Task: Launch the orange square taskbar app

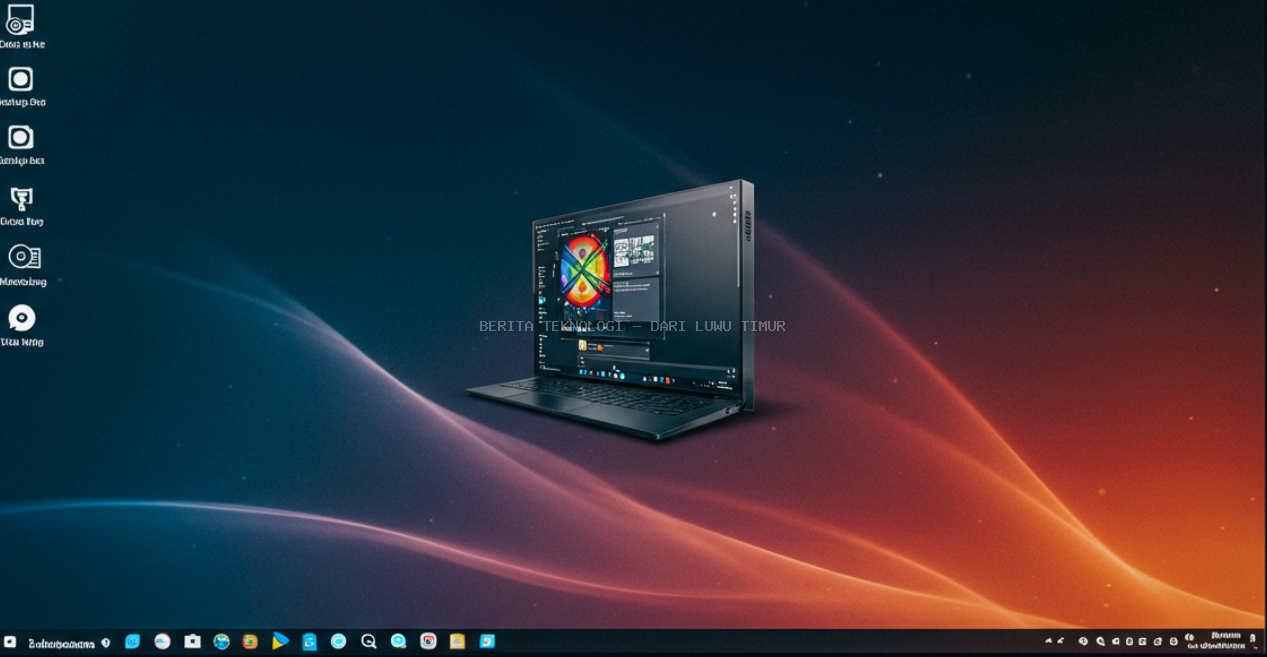Action: (x=250, y=642)
